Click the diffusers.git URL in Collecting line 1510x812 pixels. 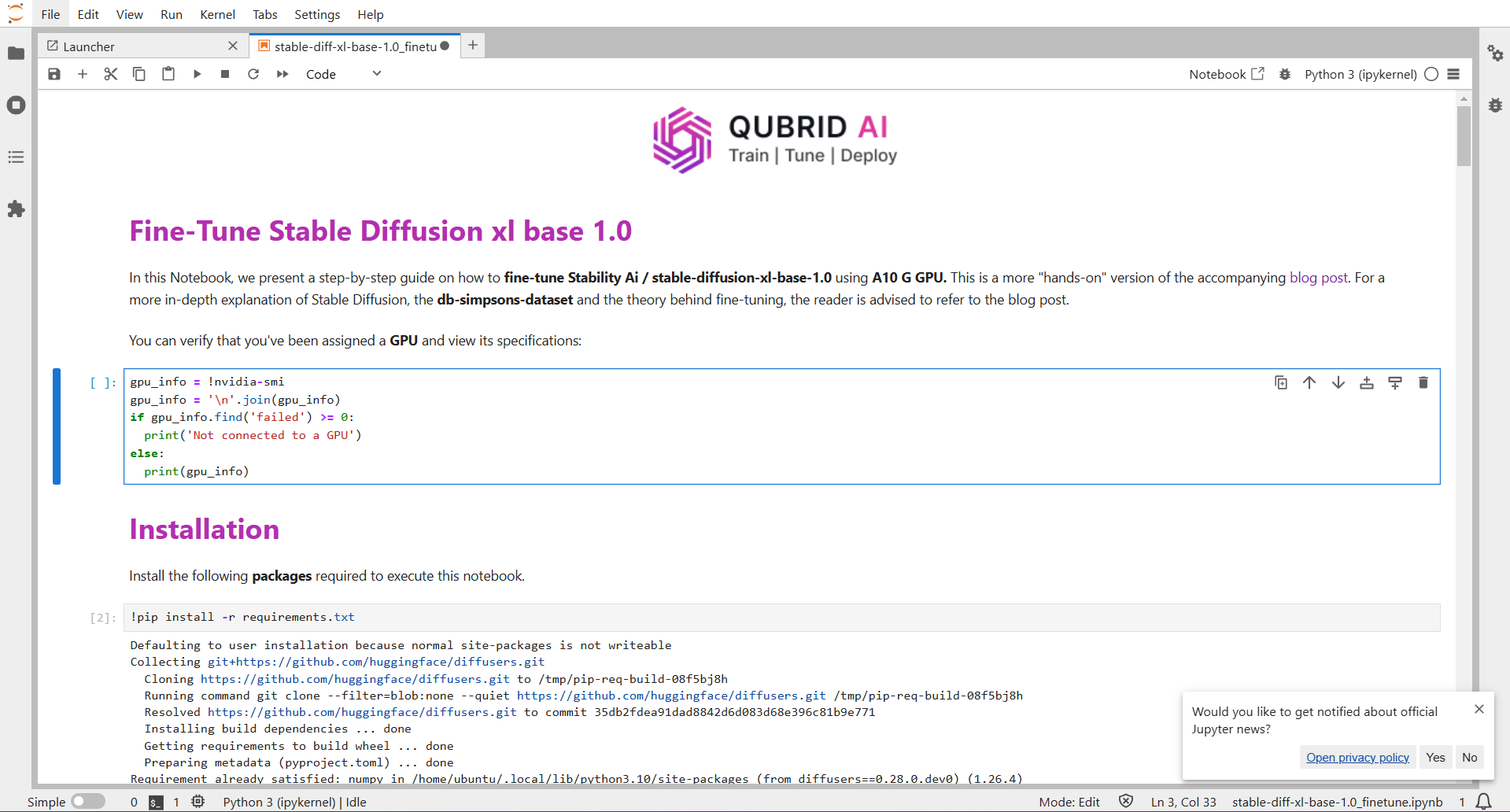point(376,662)
